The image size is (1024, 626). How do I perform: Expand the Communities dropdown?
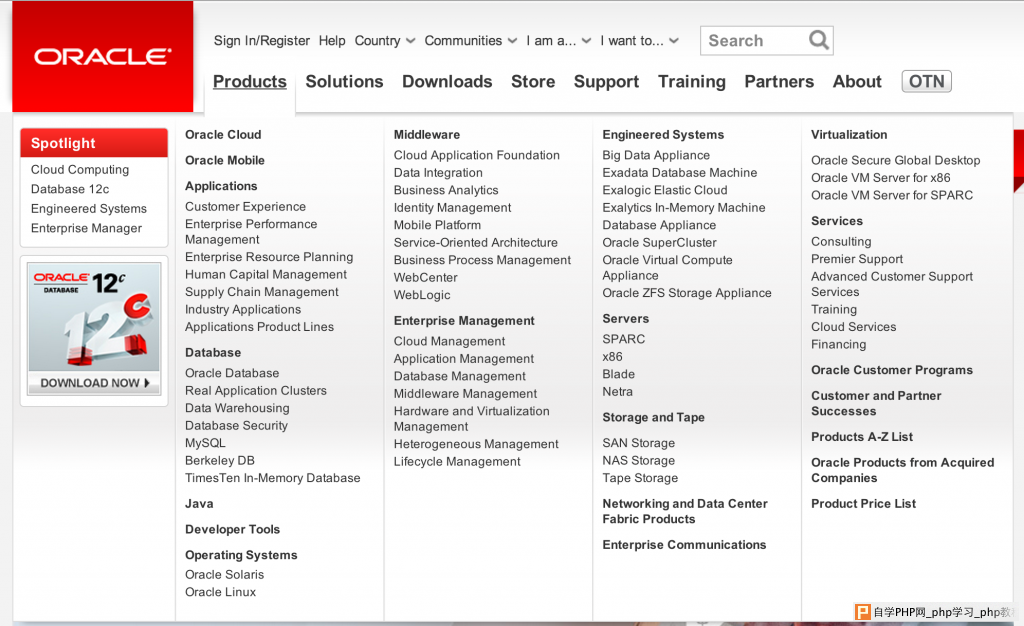coord(470,40)
